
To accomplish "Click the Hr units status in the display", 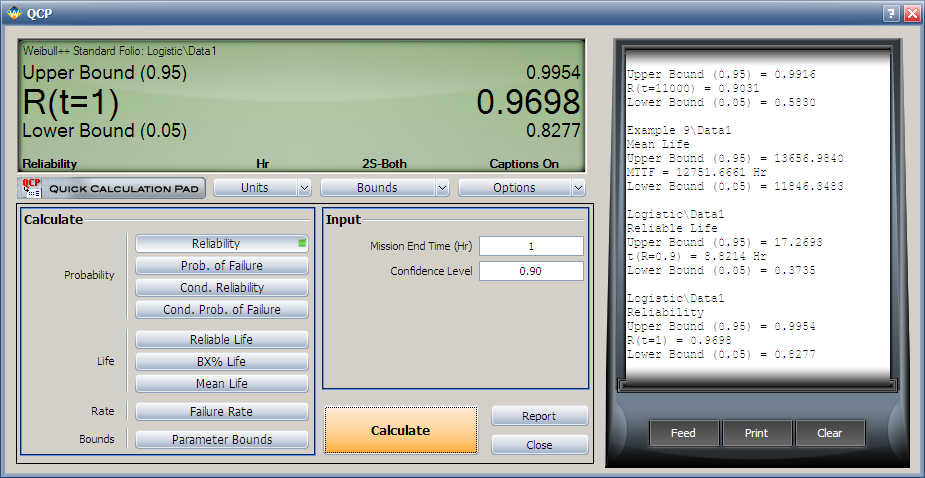I will point(263,164).
